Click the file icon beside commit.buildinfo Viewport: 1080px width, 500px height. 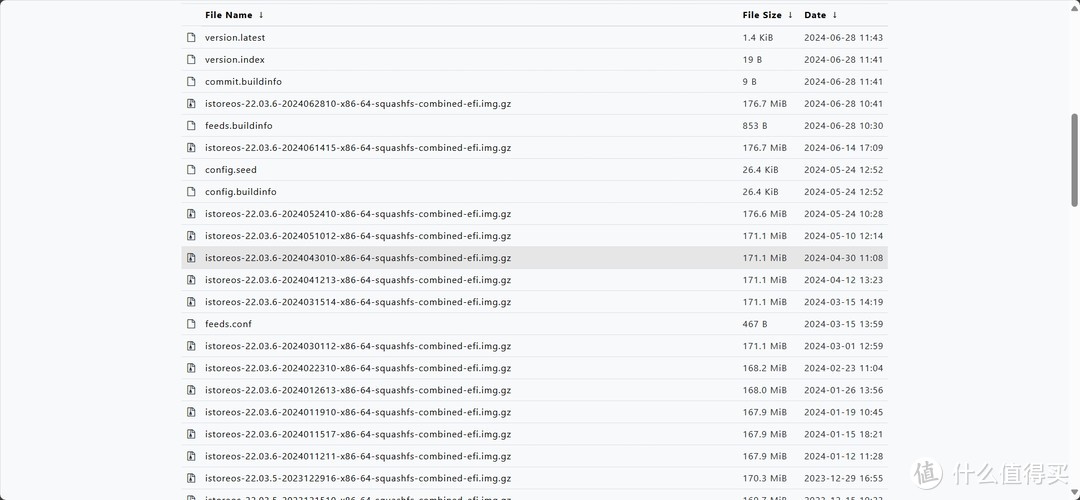coord(191,81)
